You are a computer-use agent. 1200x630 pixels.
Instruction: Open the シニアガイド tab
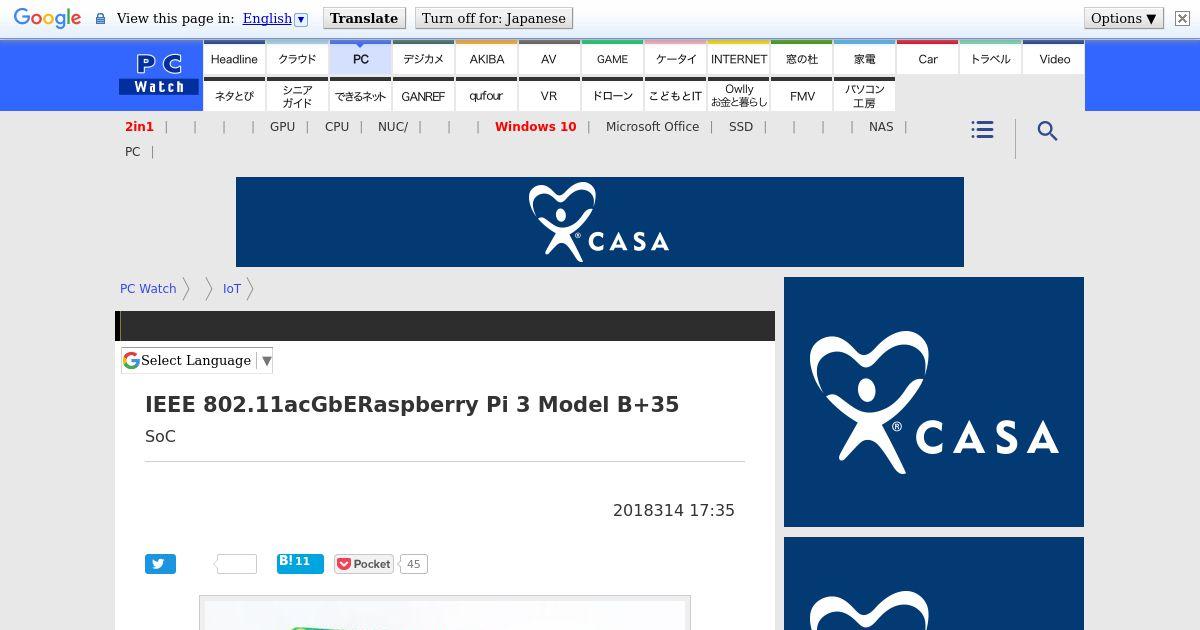[297, 96]
